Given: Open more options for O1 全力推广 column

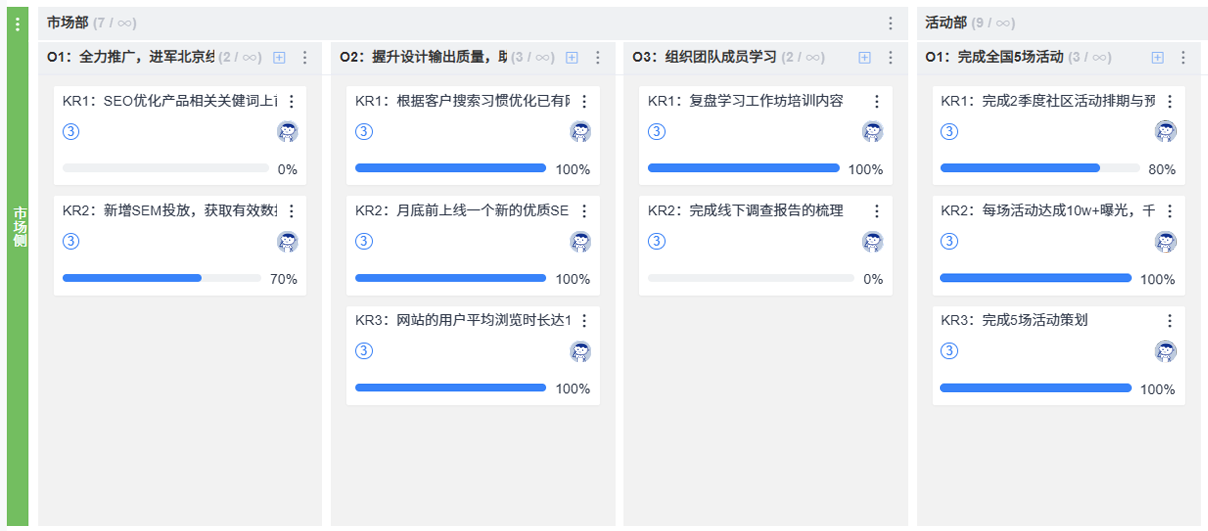Looking at the screenshot, I should [305, 58].
